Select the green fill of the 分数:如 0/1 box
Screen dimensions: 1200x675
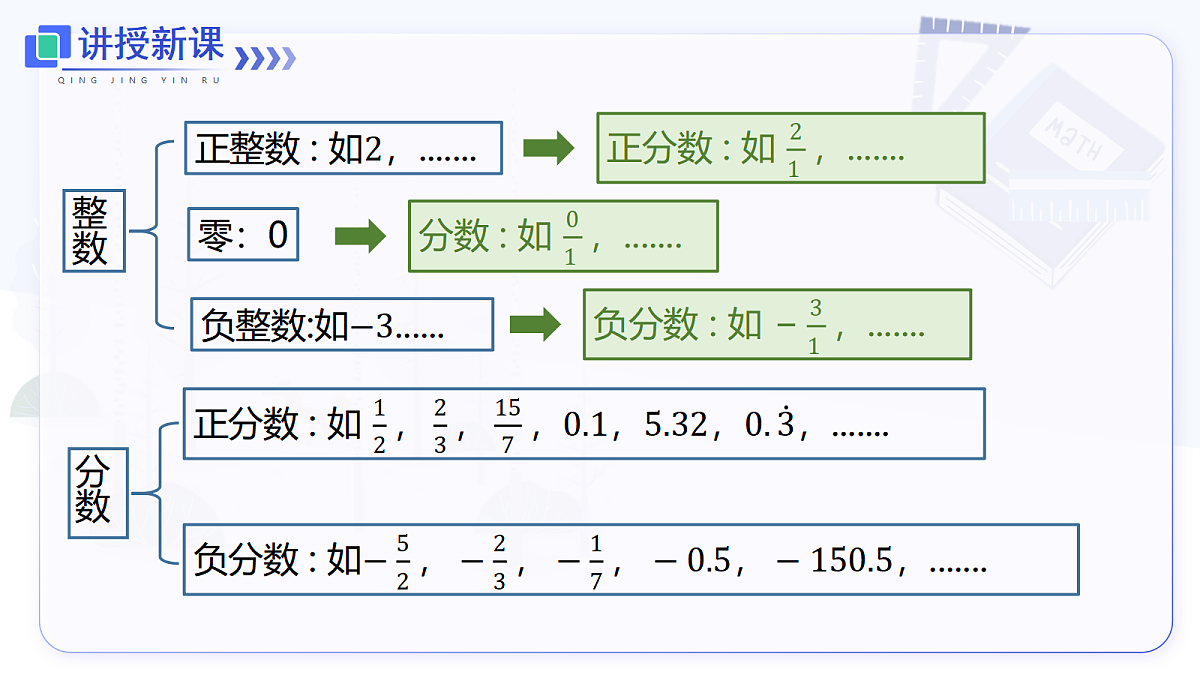562,235
